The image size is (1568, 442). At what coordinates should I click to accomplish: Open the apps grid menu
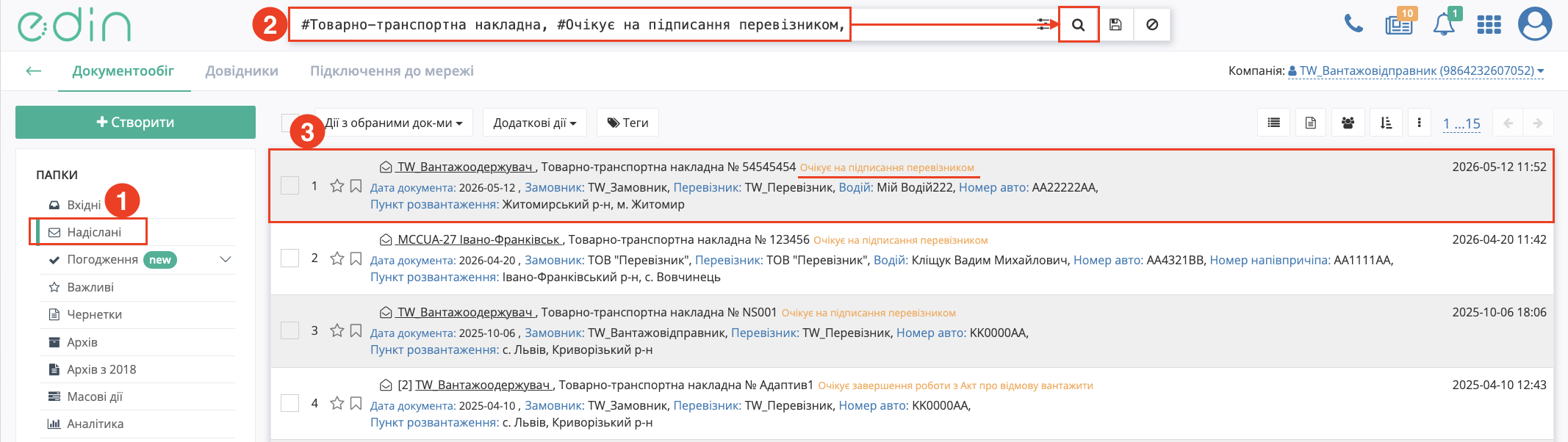point(1489,25)
